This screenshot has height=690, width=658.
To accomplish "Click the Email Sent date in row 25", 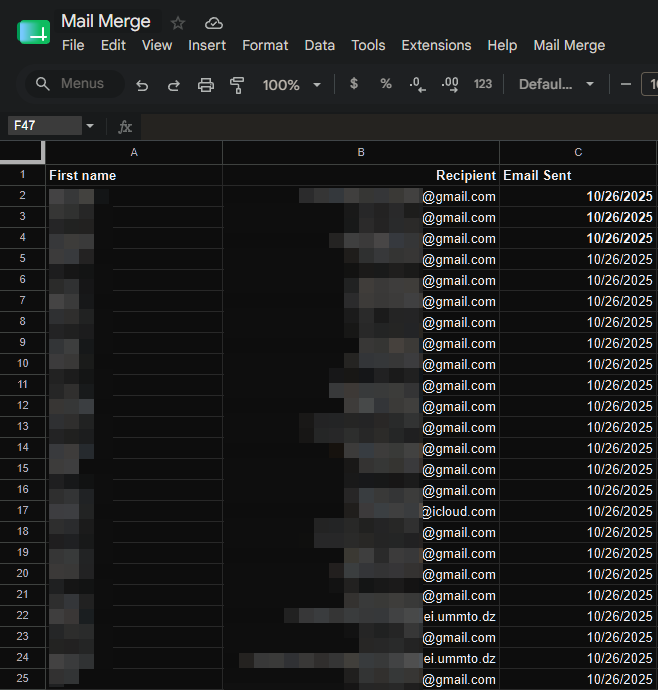I will (x=578, y=679).
